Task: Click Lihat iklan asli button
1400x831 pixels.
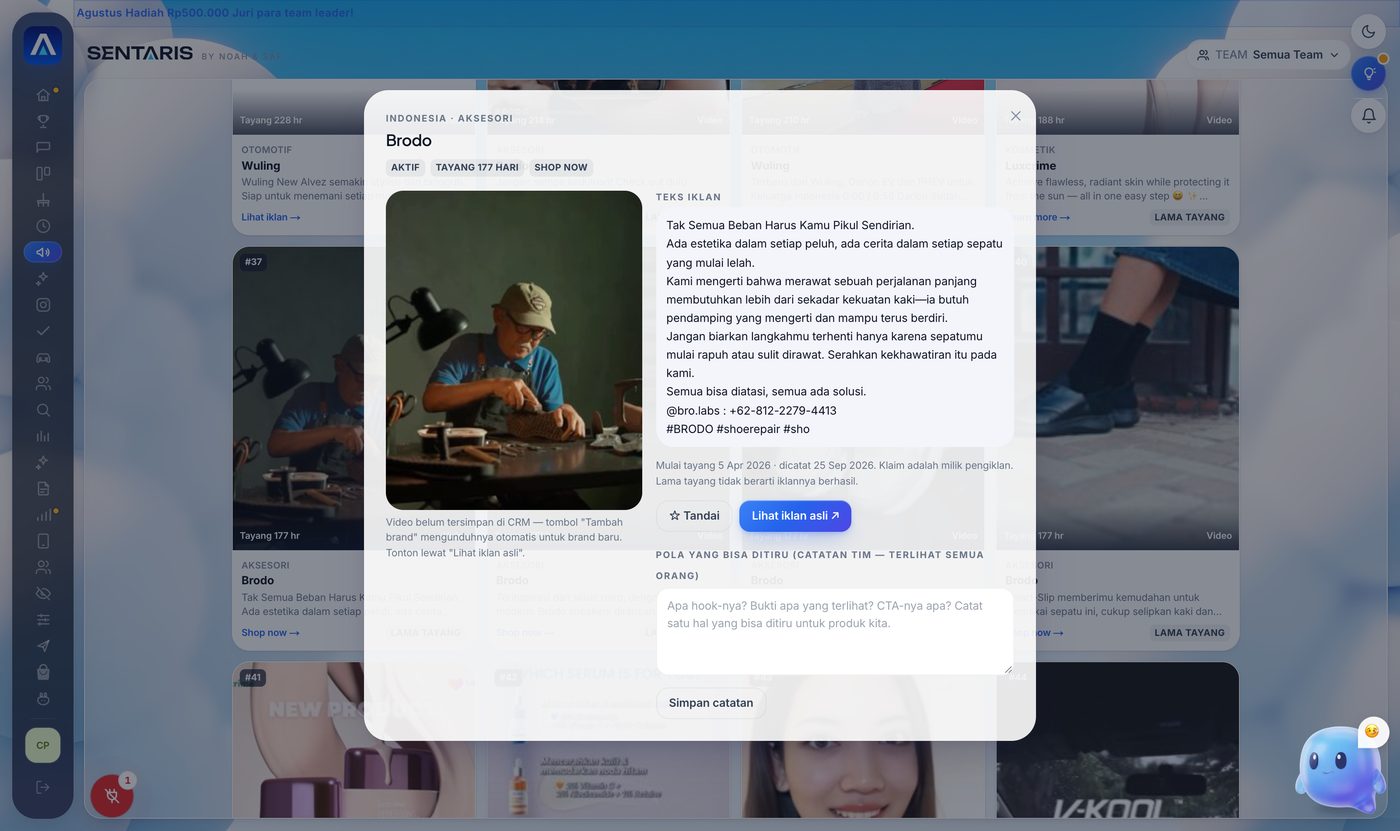Action: (795, 516)
